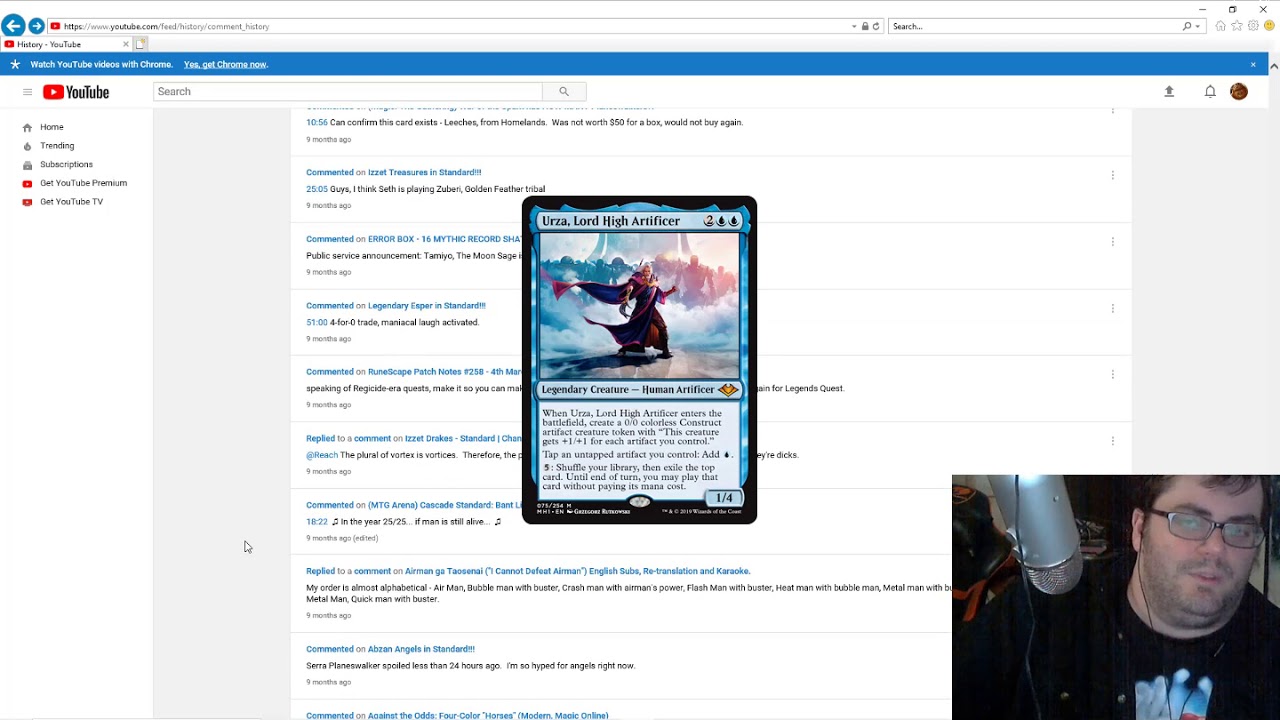Screen dimensions: 1280x720
Task: Dismiss the Chrome promotion banner
Action: pos(1253,64)
